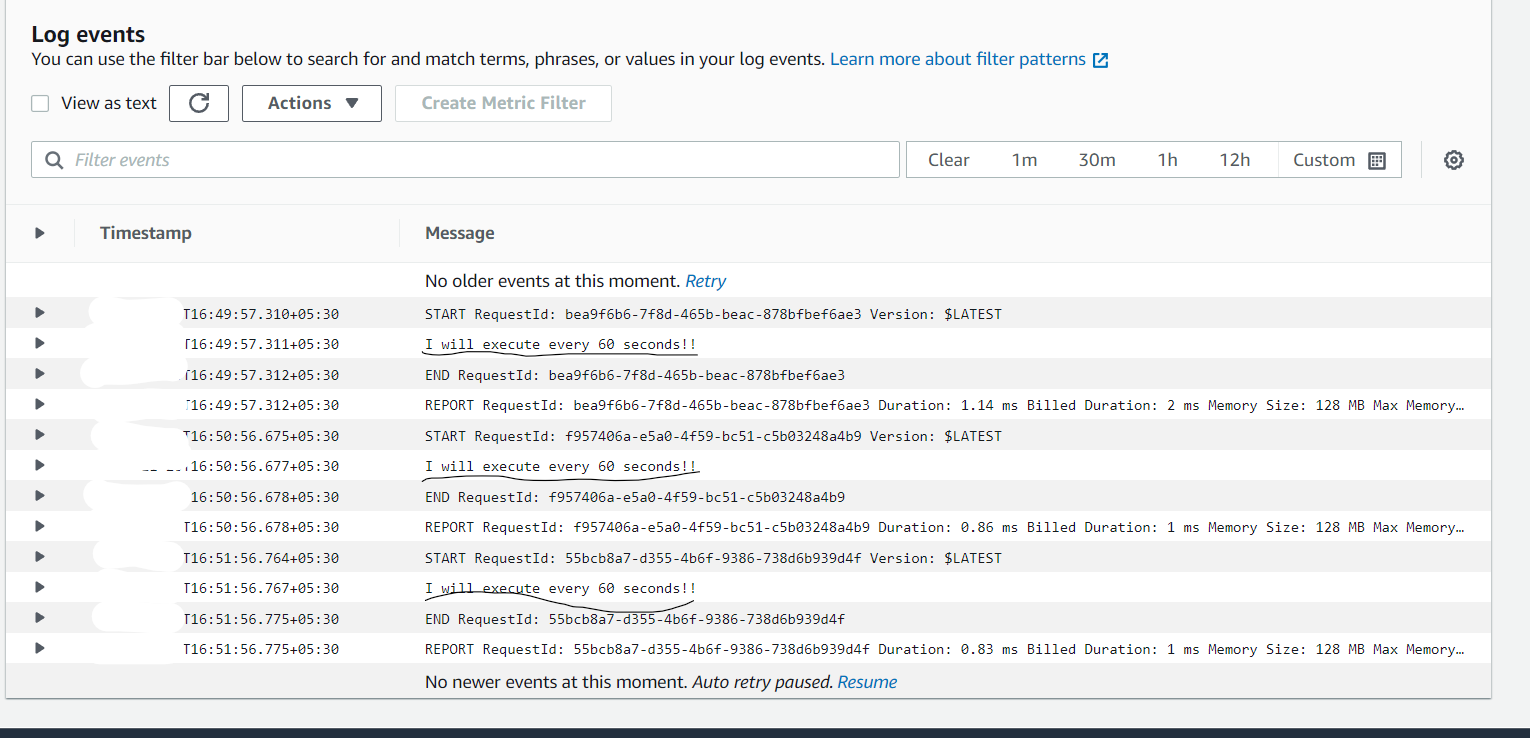The height and width of the screenshot is (738, 1530).
Task: Click the calendar icon in Custom range
Action: [x=1377, y=160]
